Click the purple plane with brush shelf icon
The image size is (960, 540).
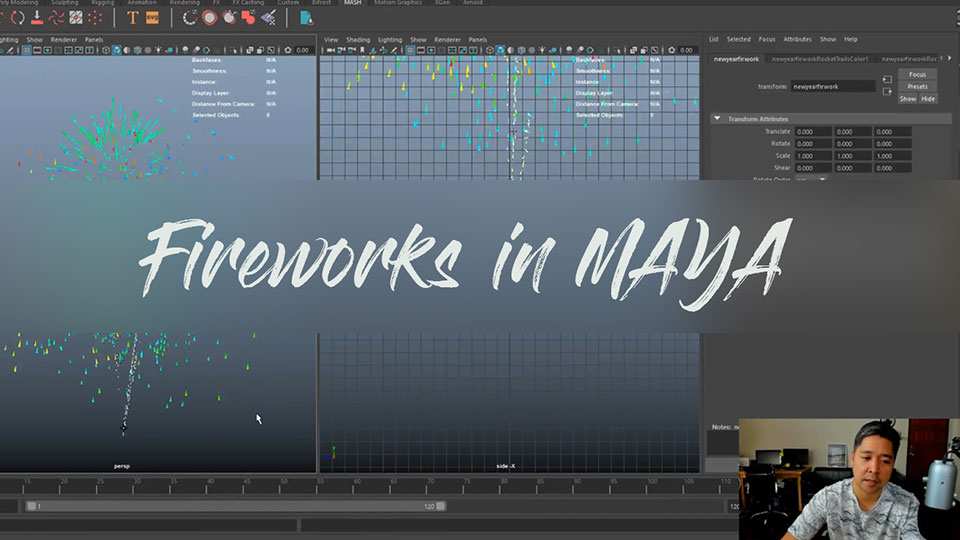[268, 18]
